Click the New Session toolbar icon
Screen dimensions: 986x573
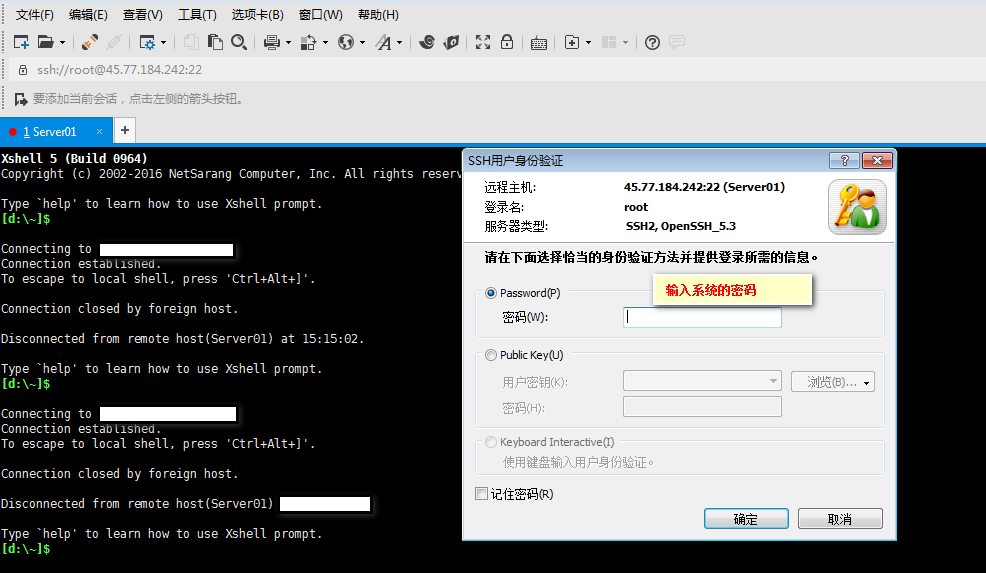click(21, 42)
